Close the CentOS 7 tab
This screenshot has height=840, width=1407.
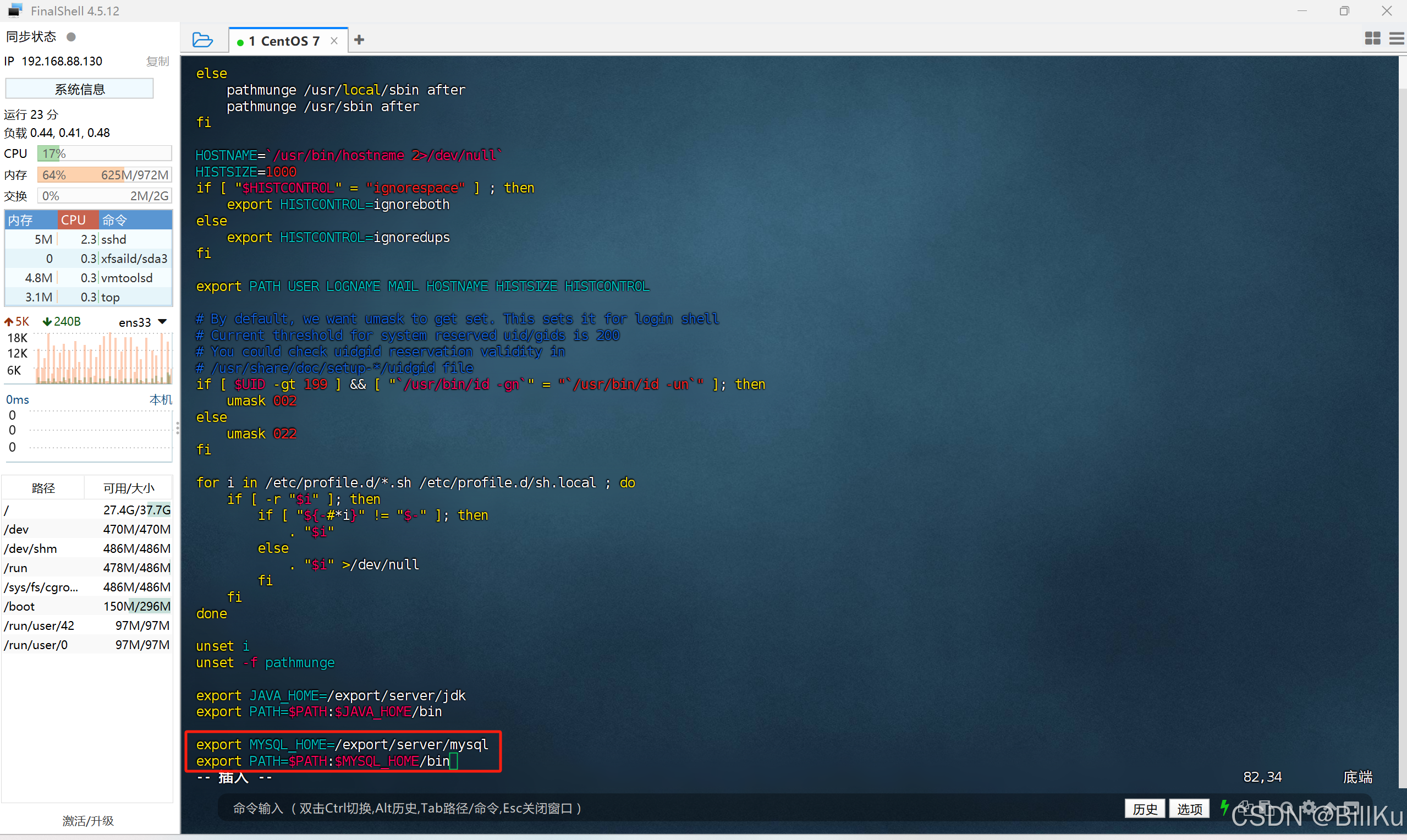334,41
